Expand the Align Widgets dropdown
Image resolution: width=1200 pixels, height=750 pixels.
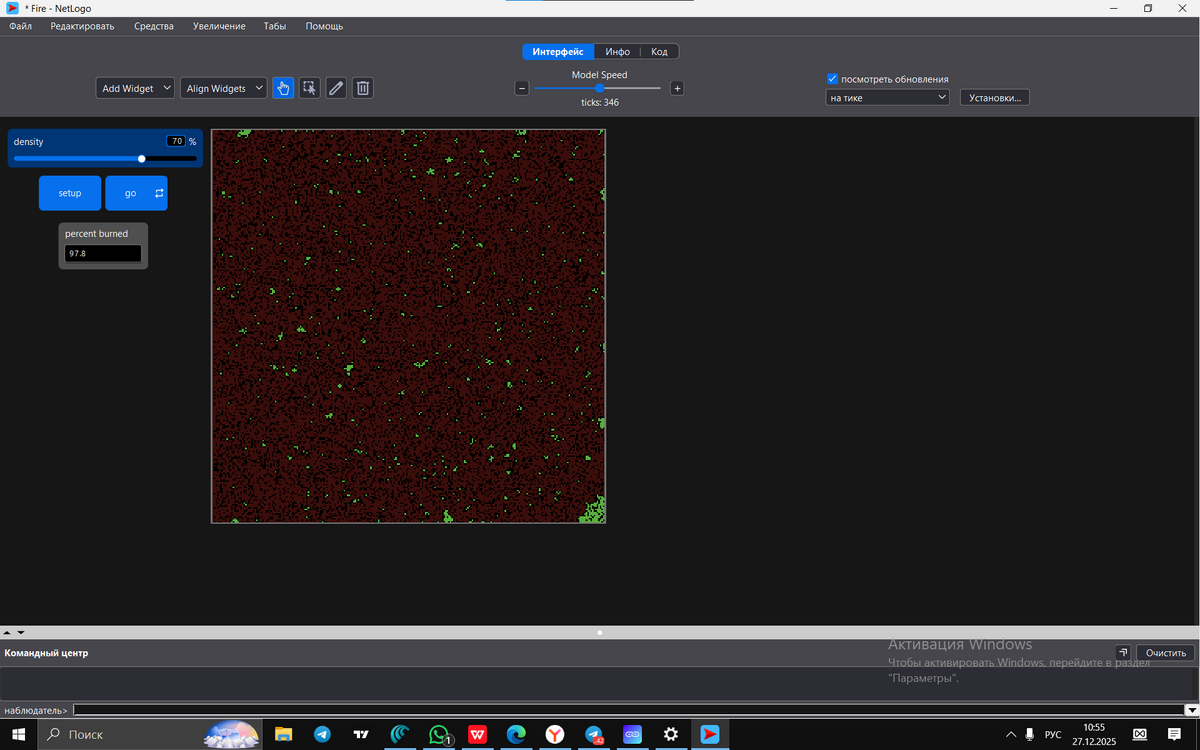(x=224, y=88)
